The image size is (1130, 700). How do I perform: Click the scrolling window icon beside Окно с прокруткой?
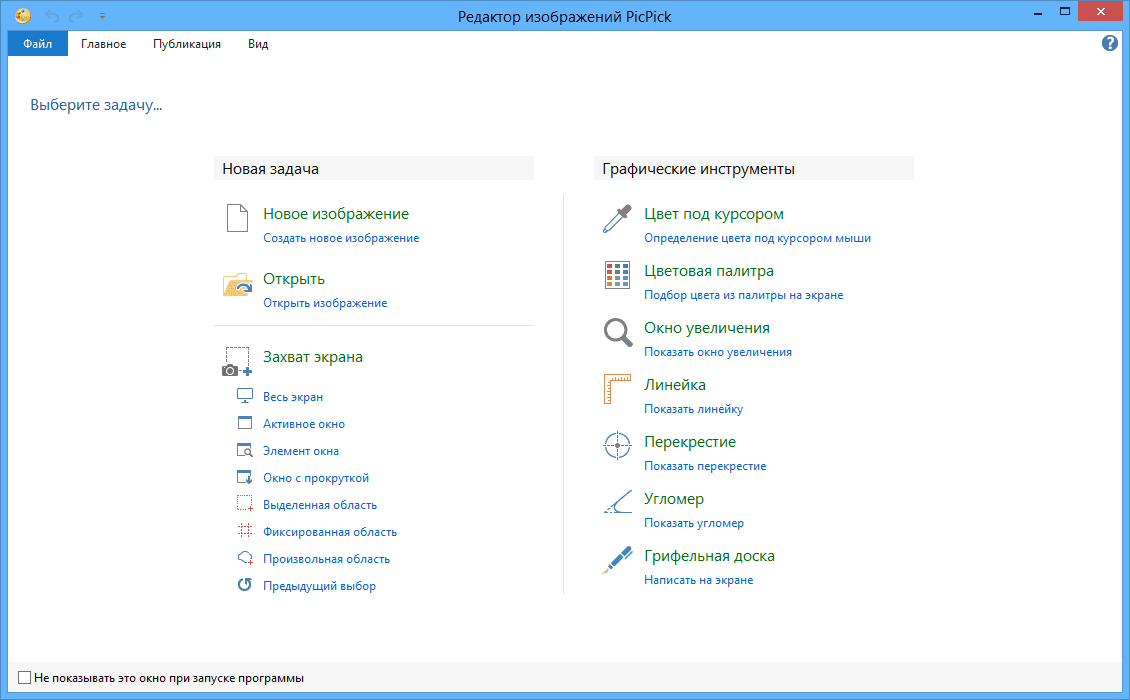(x=245, y=477)
